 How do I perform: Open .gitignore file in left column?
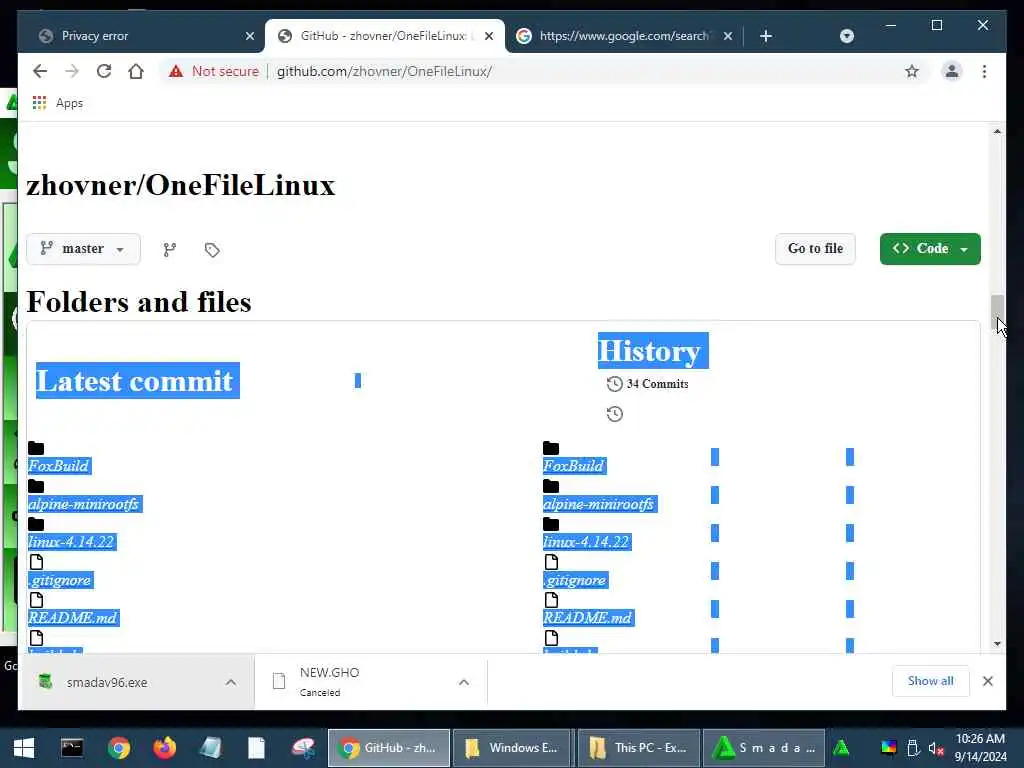(60, 580)
